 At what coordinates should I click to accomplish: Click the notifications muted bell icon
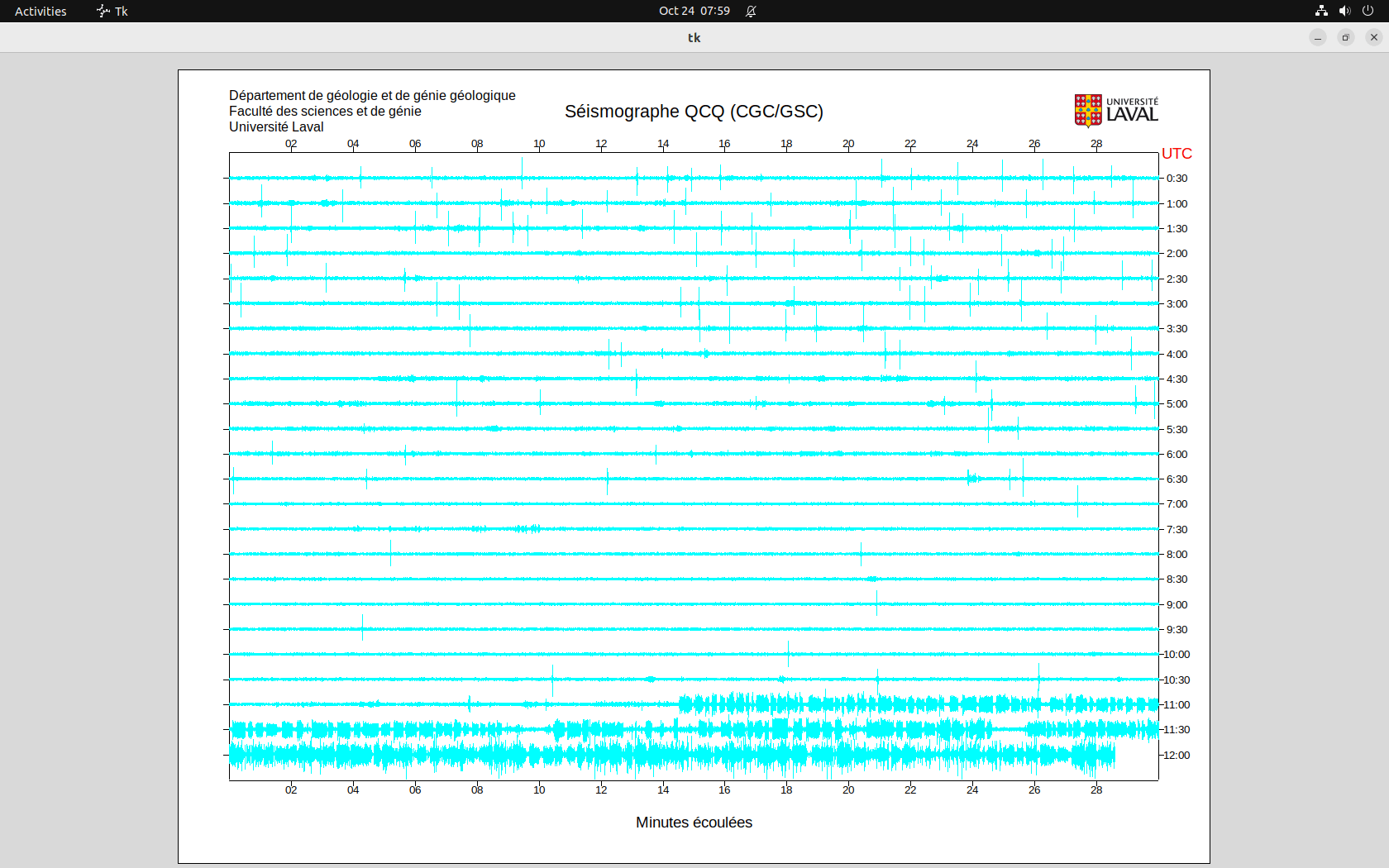(751, 11)
